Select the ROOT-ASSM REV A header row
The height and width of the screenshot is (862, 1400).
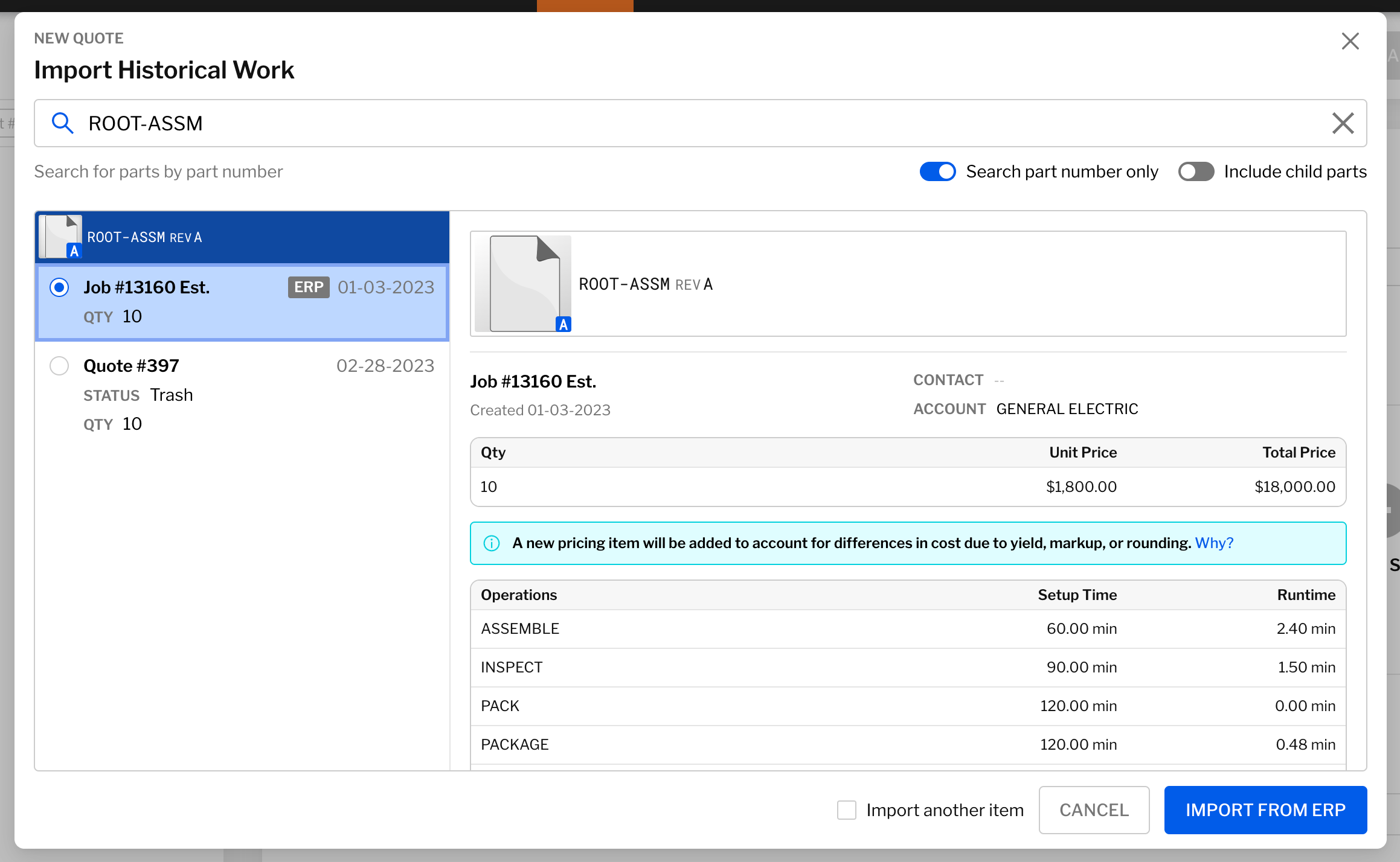242,237
